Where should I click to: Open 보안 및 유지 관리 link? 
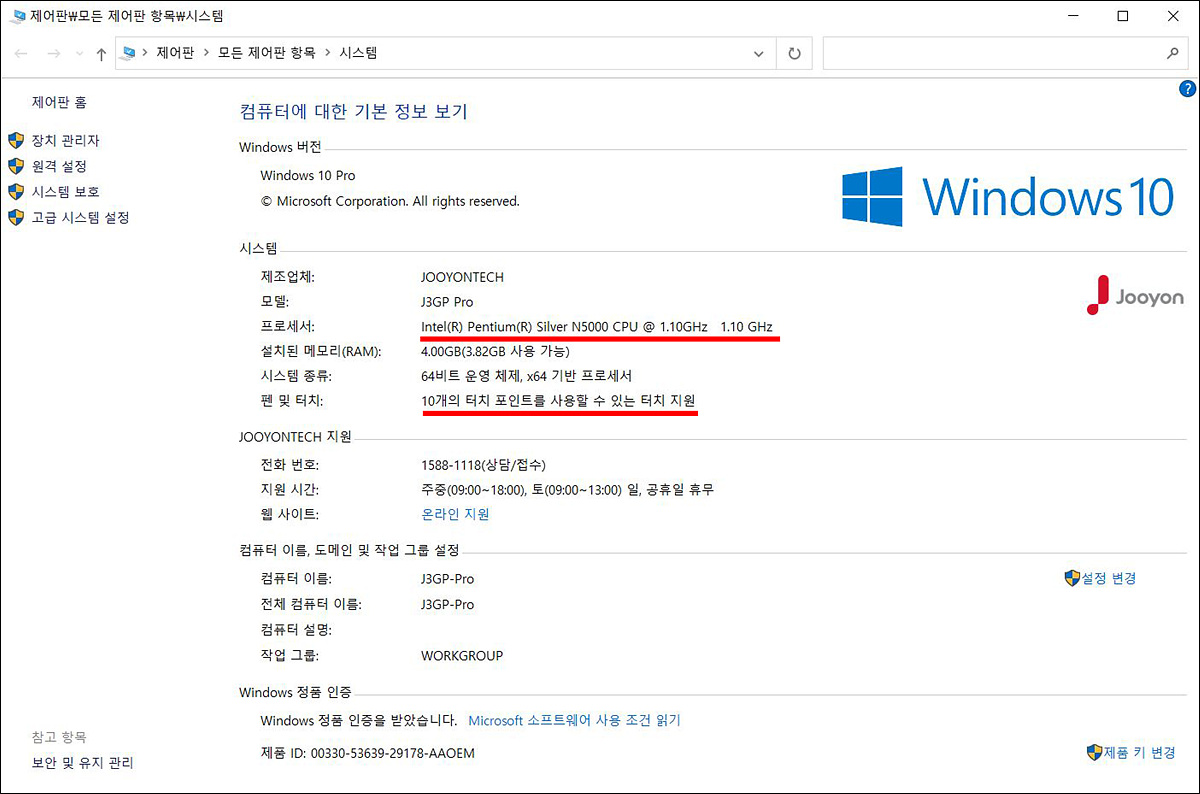82,763
